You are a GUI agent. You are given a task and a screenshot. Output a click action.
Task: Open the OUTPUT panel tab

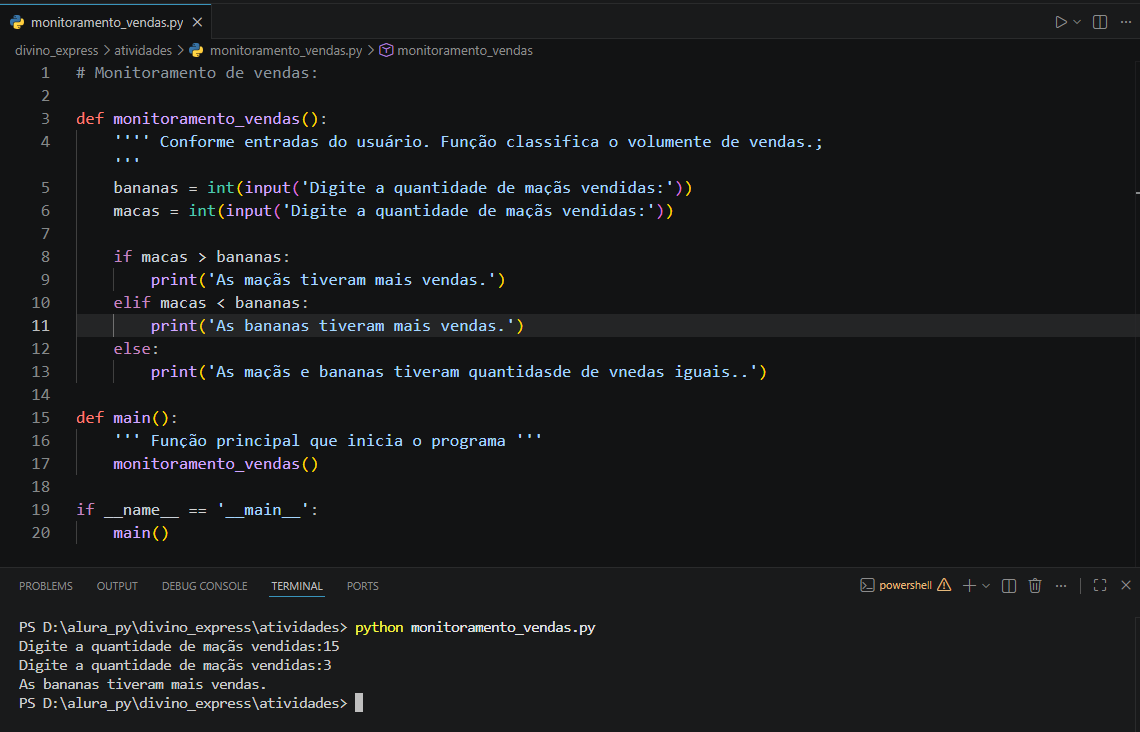tap(117, 586)
